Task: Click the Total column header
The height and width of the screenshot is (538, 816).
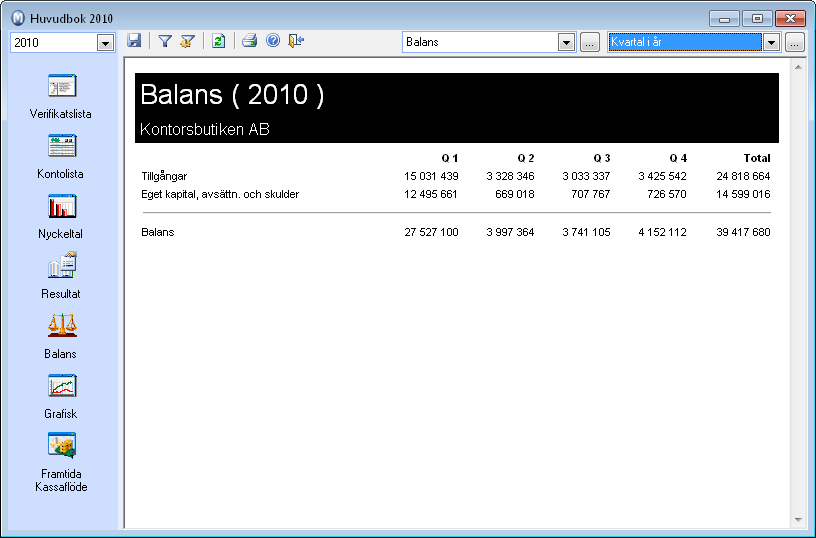Action: pos(757,158)
